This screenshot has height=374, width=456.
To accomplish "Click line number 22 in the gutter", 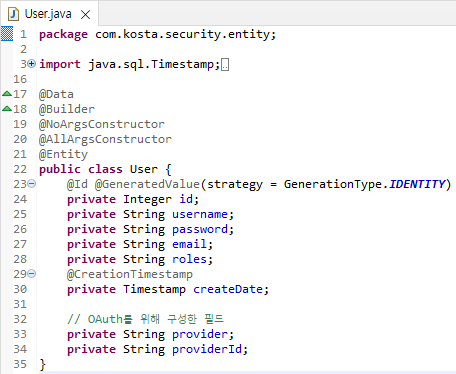I will (20, 169).
